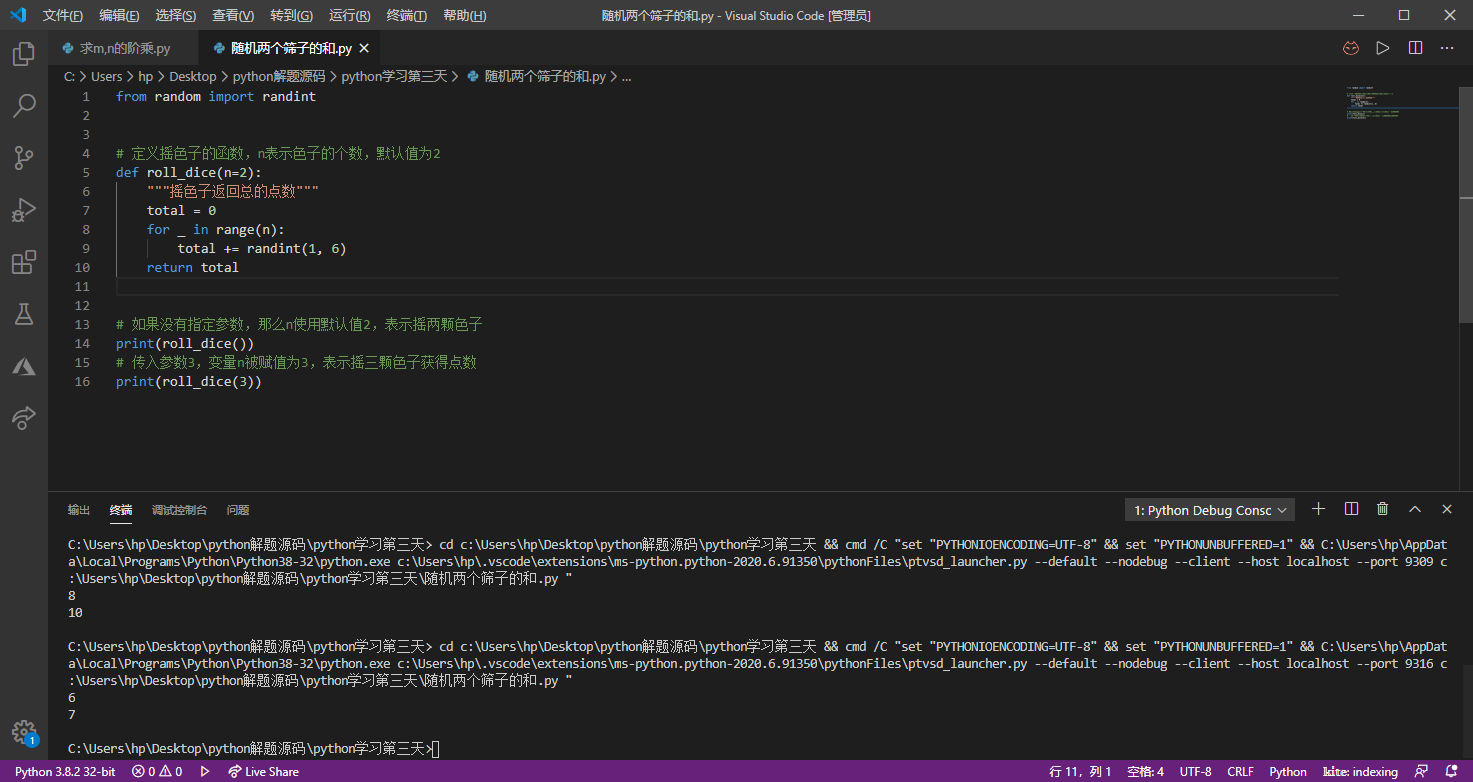Open the 选择(S) menu
Viewport: 1473px width, 782px height.
point(176,15)
